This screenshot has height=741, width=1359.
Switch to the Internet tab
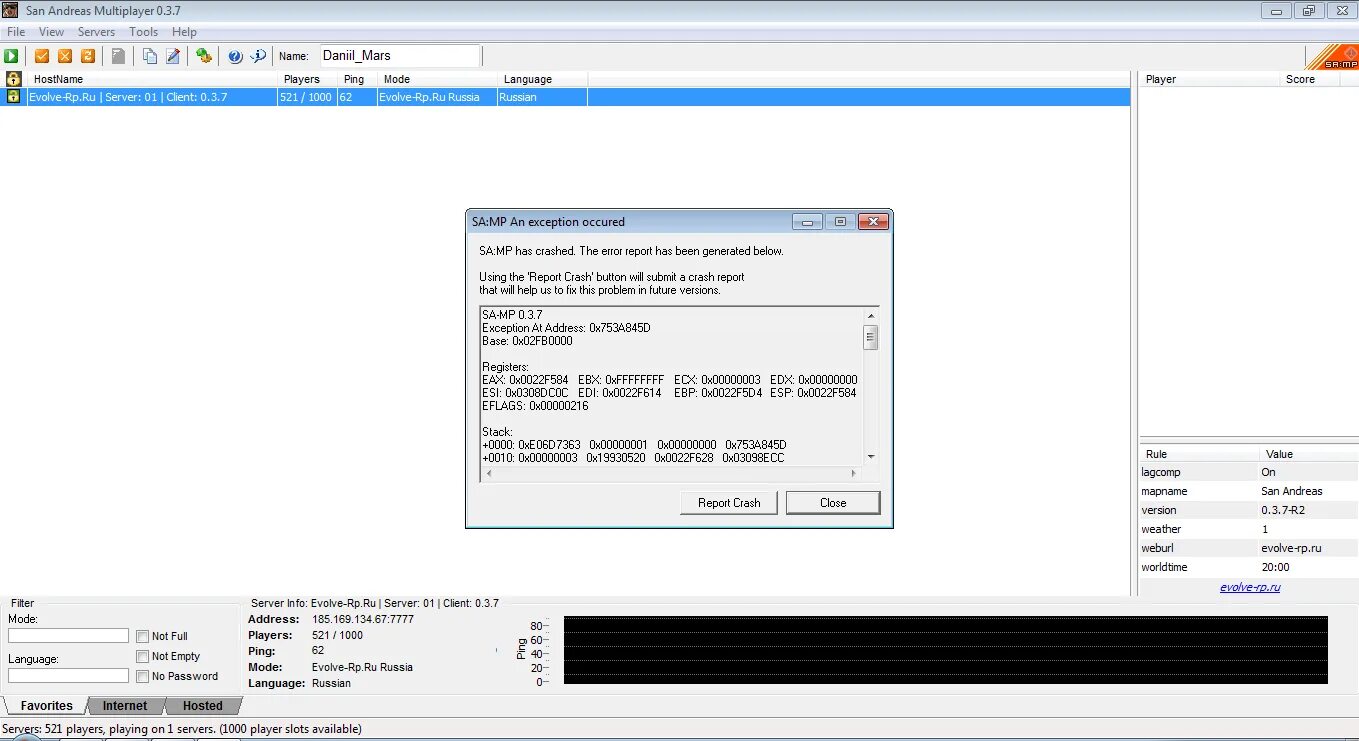pyautogui.click(x=125, y=706)
